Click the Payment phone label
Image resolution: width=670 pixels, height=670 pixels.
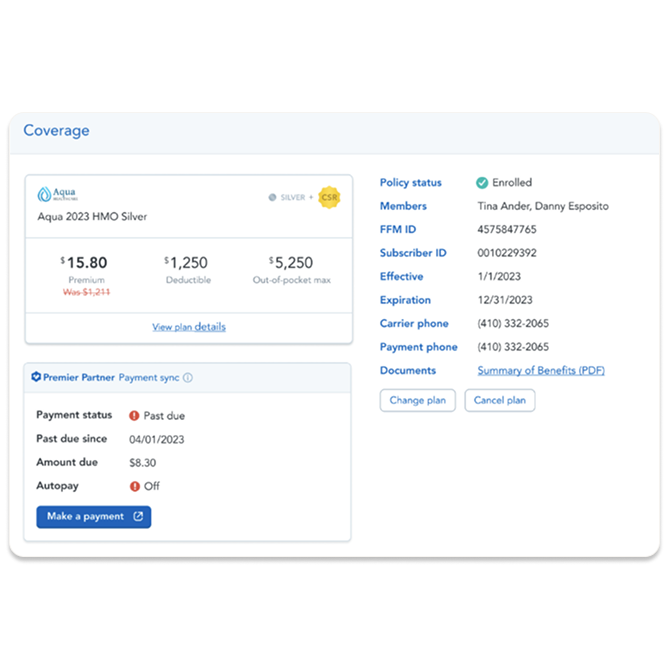pos(419,347)
